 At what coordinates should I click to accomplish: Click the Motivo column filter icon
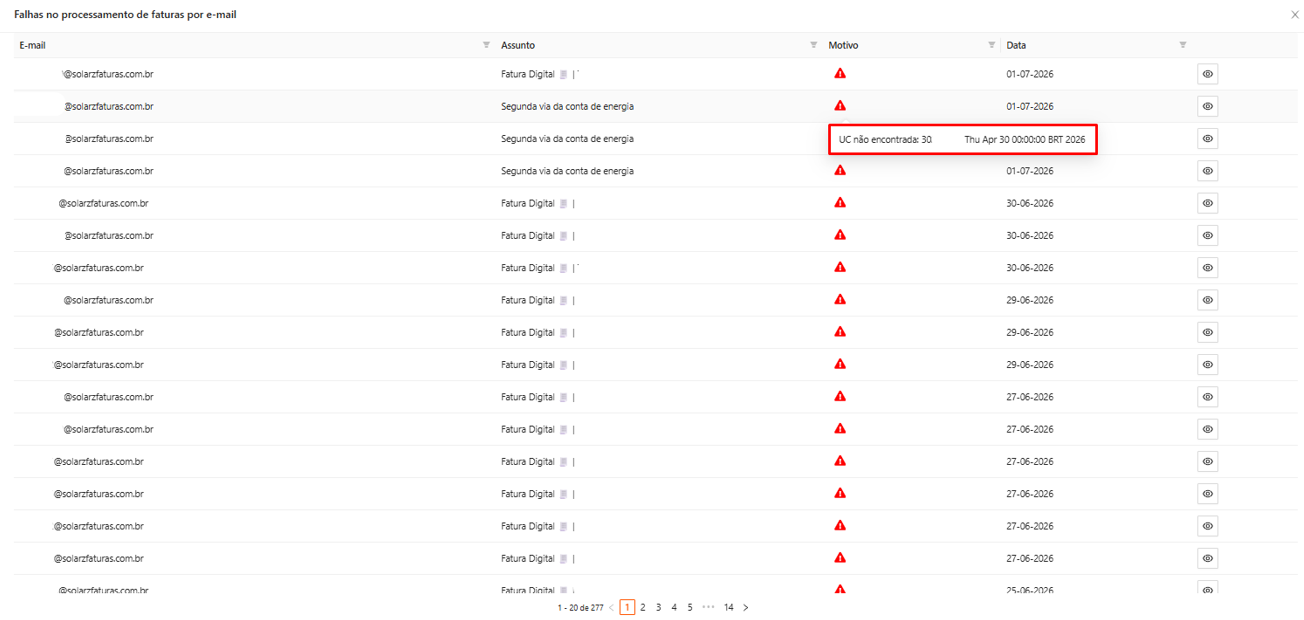[x=992, y=45]
